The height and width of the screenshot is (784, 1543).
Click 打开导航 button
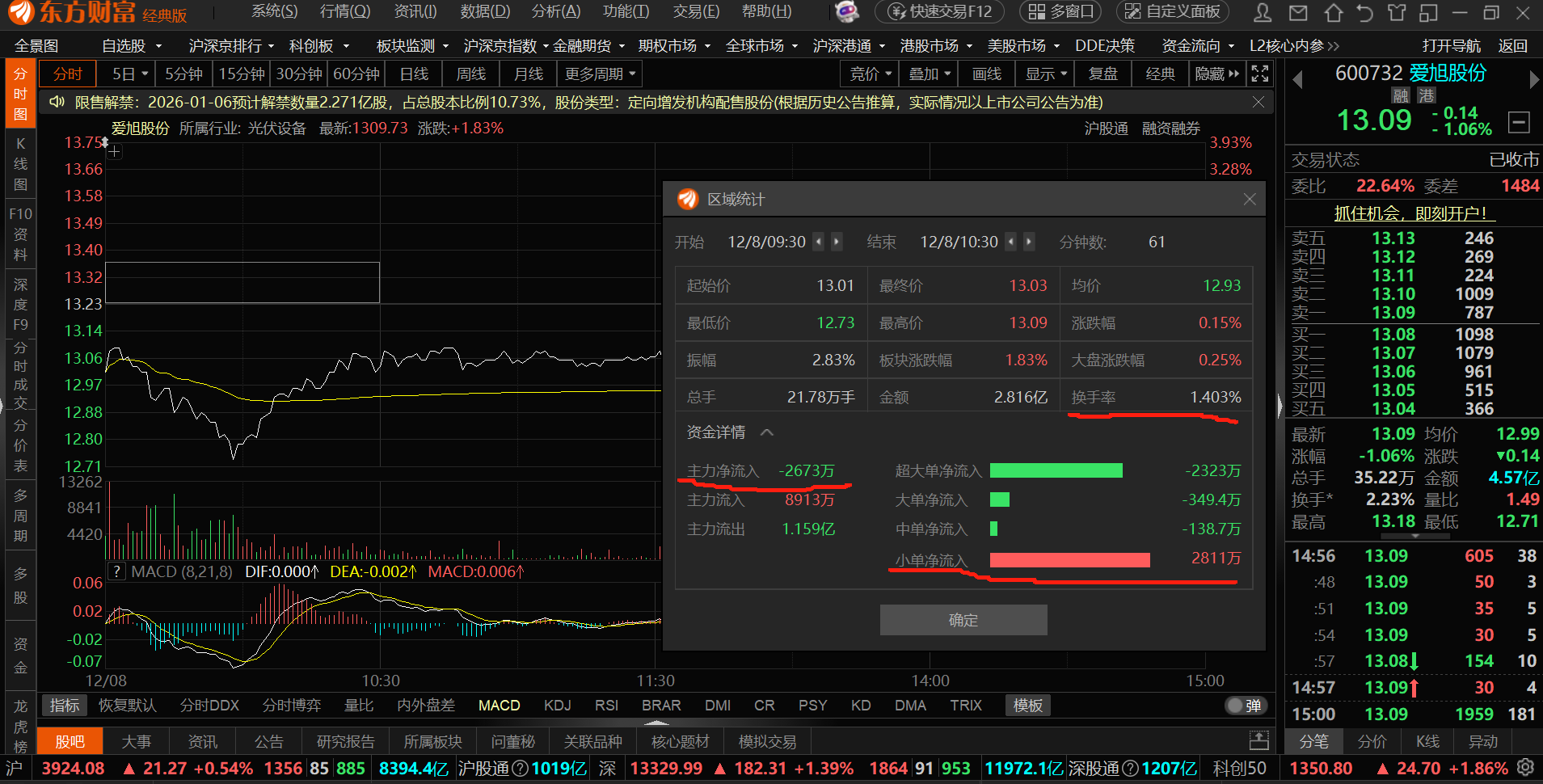point(1452,46)
